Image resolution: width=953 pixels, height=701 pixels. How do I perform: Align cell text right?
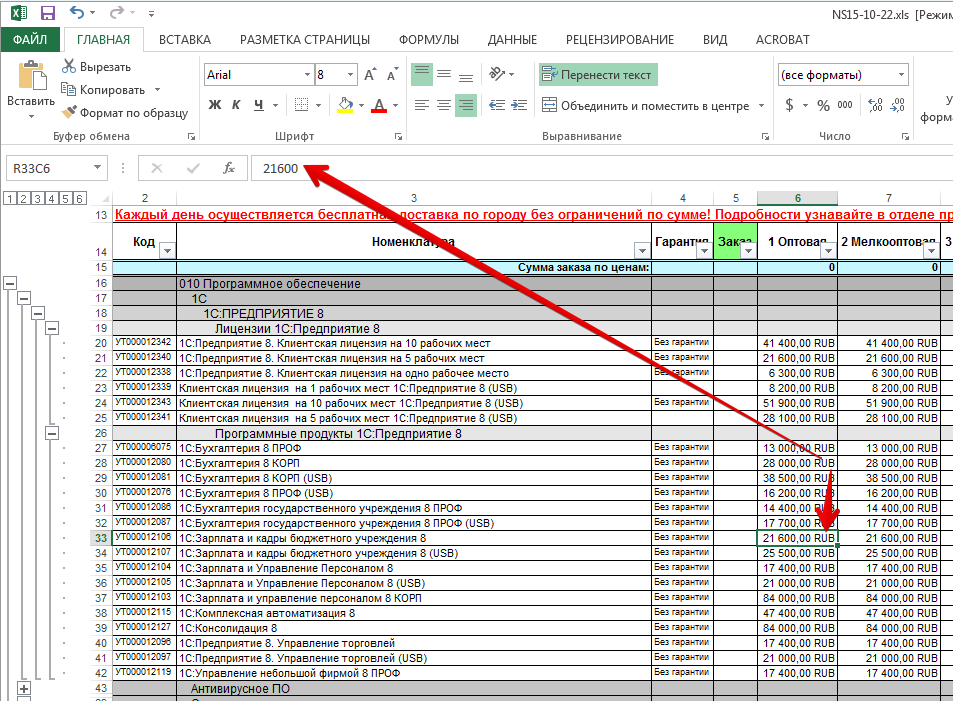pos(466,105)
